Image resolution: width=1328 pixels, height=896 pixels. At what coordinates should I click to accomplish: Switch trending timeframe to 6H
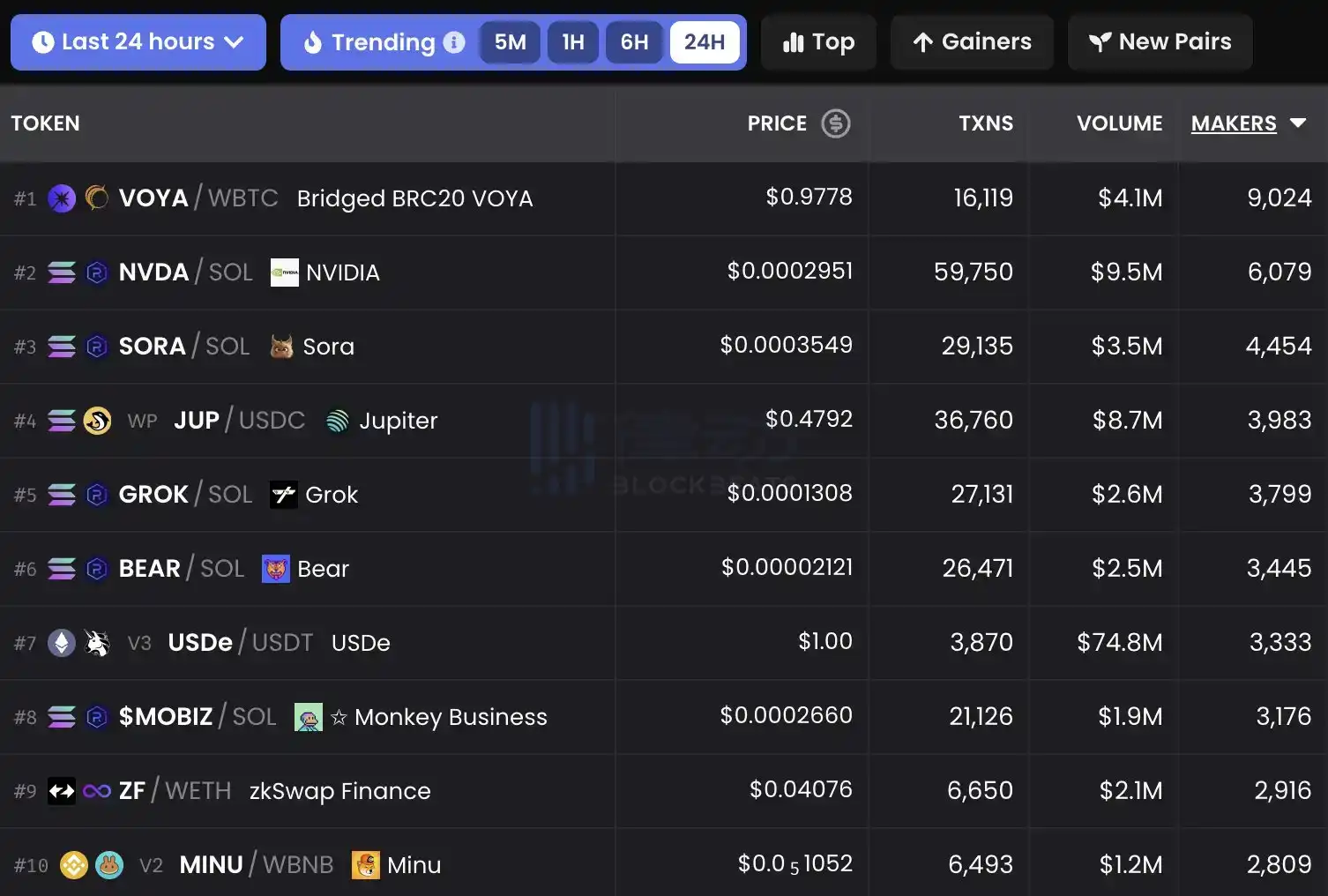click(634, 42)
